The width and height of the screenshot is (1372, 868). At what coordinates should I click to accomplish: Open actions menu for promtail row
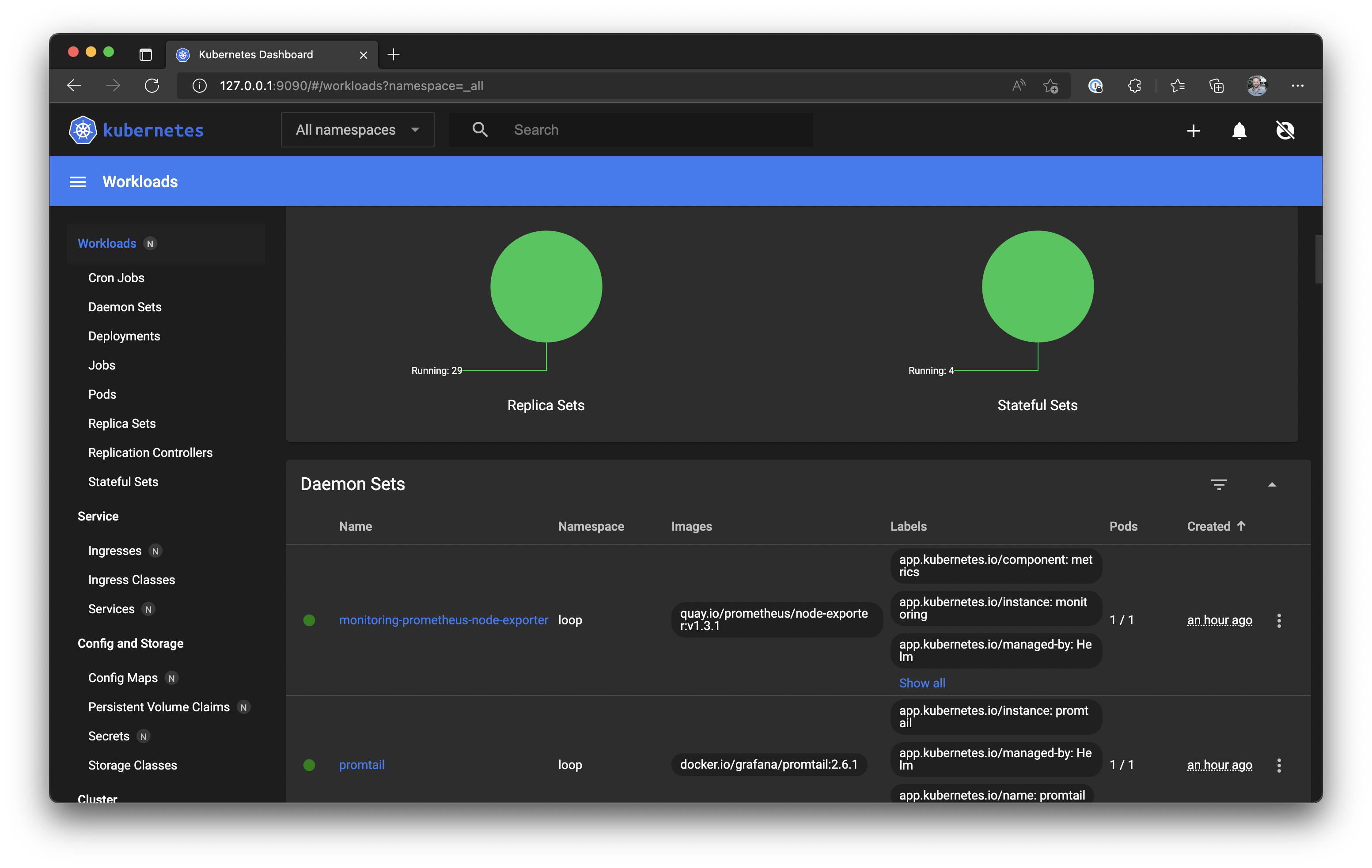tap(1279, 765)
